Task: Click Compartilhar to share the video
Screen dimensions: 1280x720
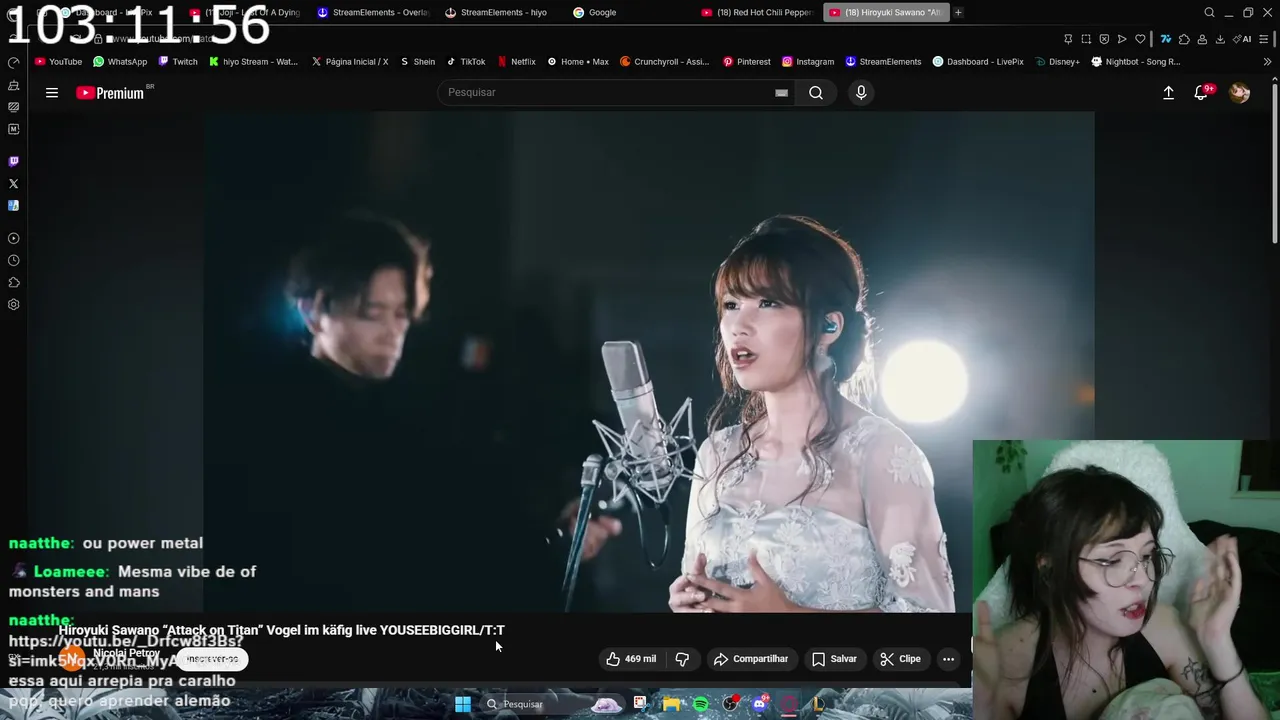Action: [x=750, y=659]
